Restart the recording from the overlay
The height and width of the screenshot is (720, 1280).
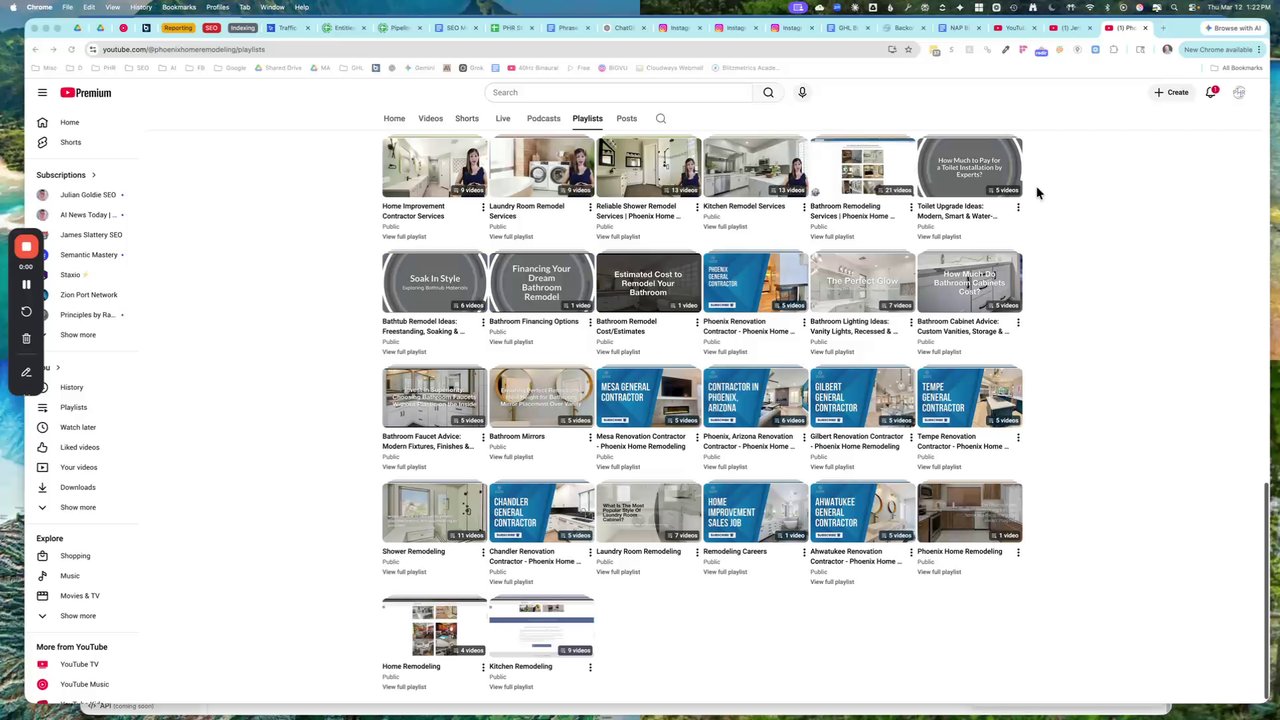[x=27, y=311]
